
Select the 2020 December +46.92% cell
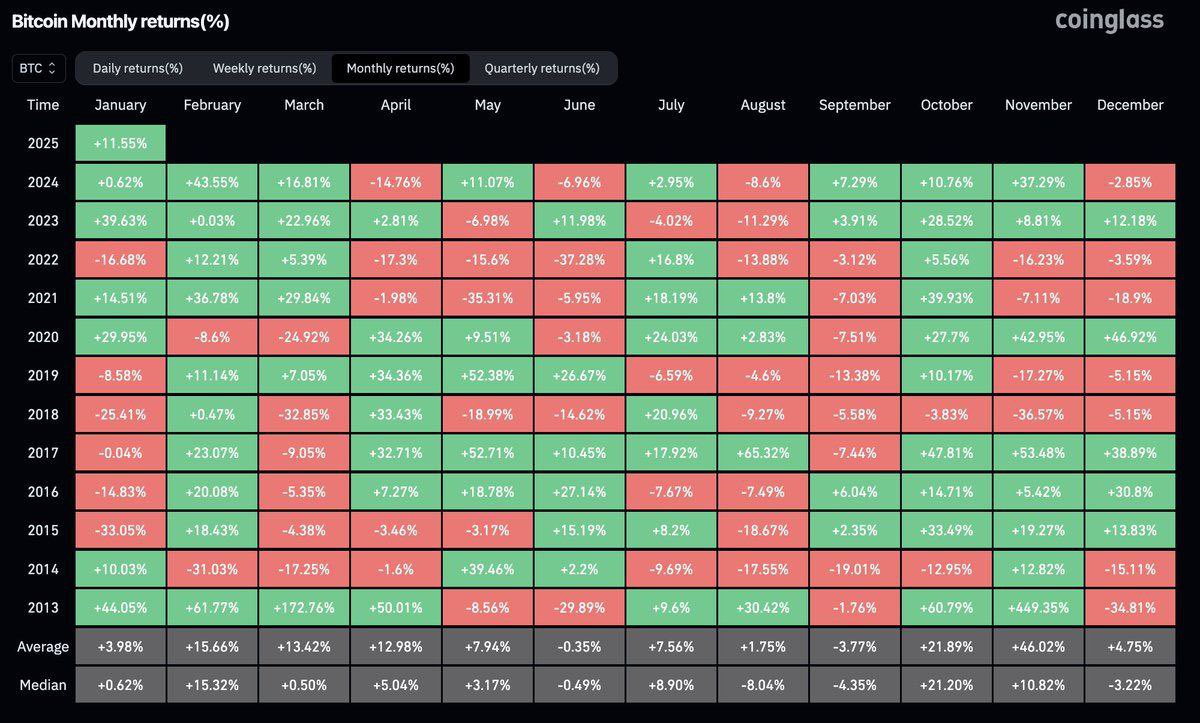pyautogui.click(x=1130, y=336)
